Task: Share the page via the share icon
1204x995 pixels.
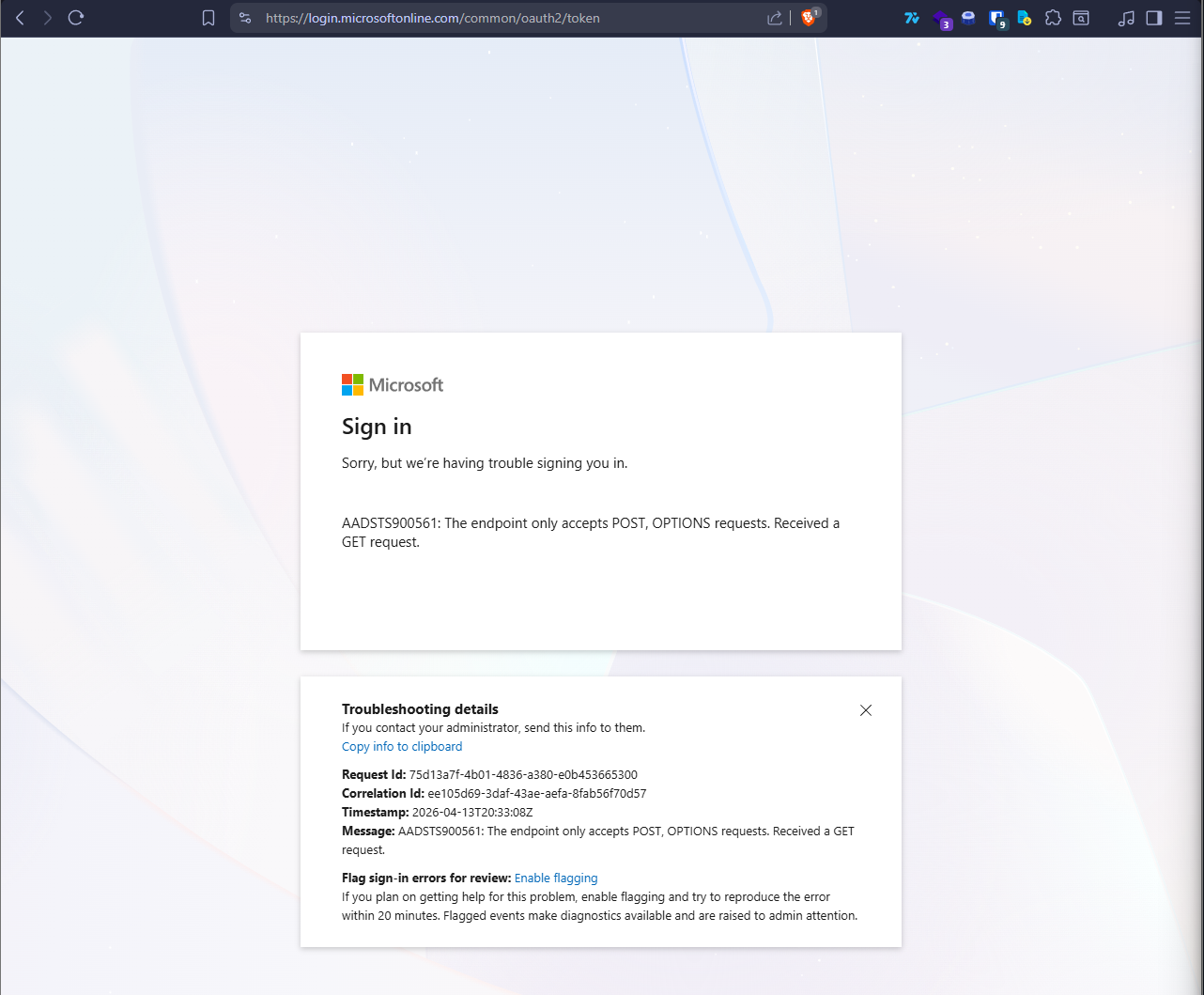Action: (774, 18)
